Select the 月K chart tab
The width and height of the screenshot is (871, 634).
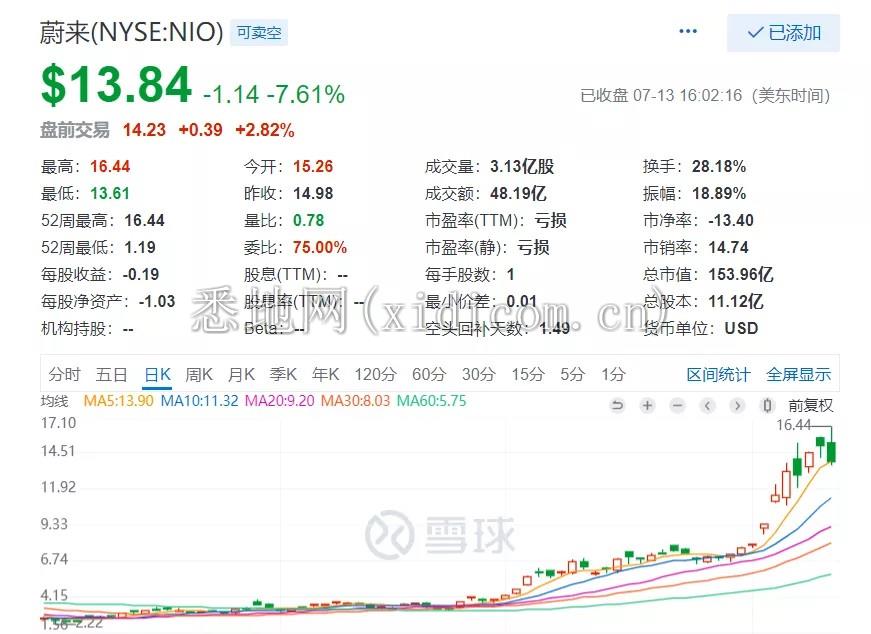[x=242, y=375]
